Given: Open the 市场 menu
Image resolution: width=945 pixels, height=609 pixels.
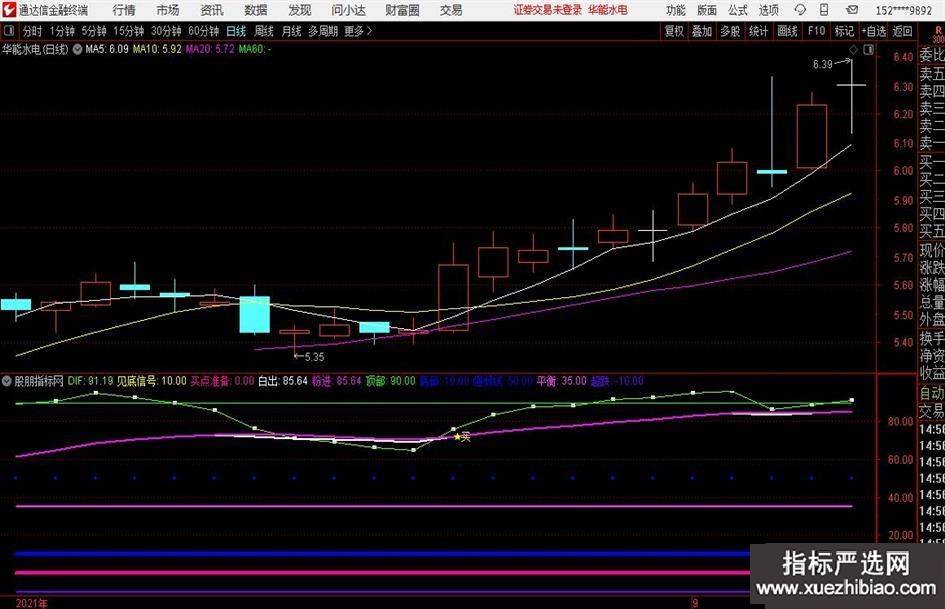Looking at the screenshot, I should pyautogui.click(x=168, y=10).
